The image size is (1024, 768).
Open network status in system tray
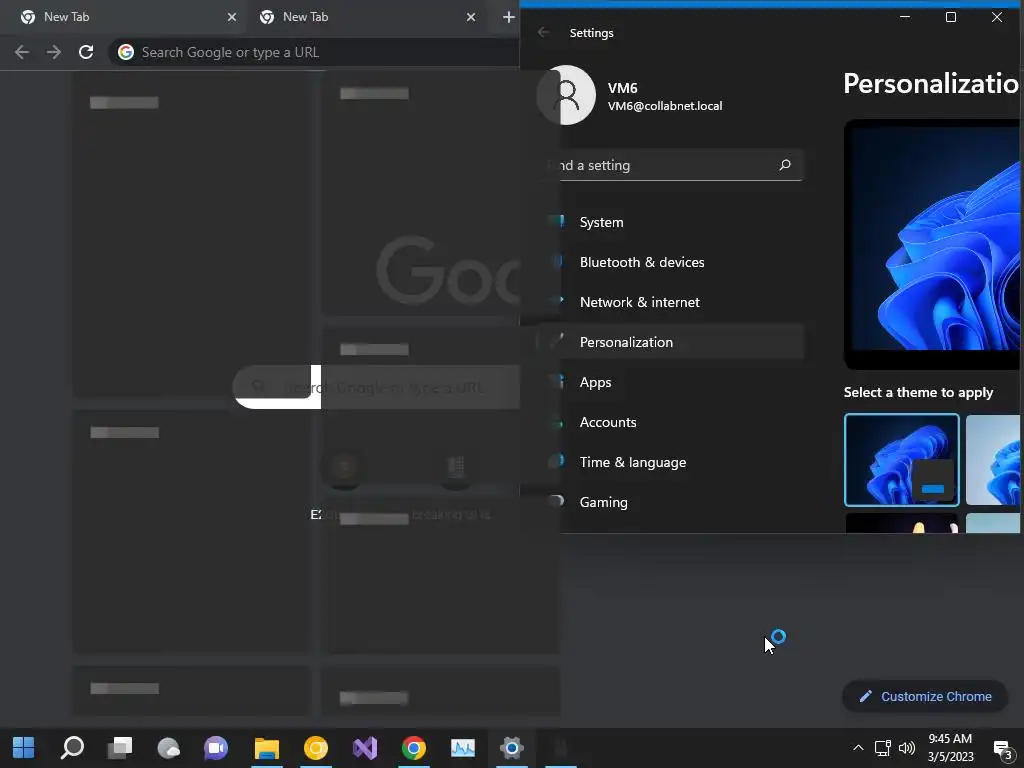tap(883, 748)
